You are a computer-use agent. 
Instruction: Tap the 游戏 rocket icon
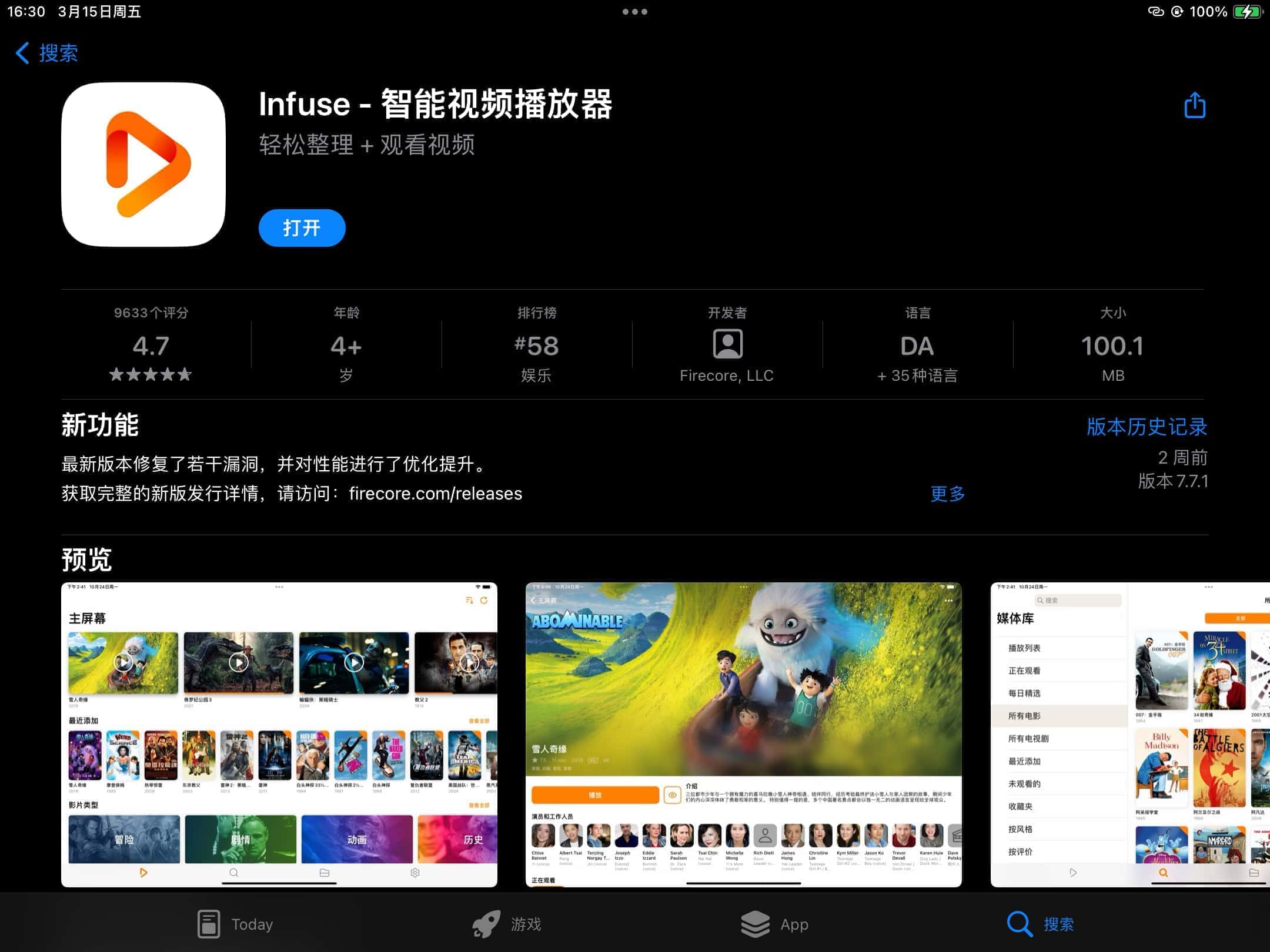(x=486, y=924)
